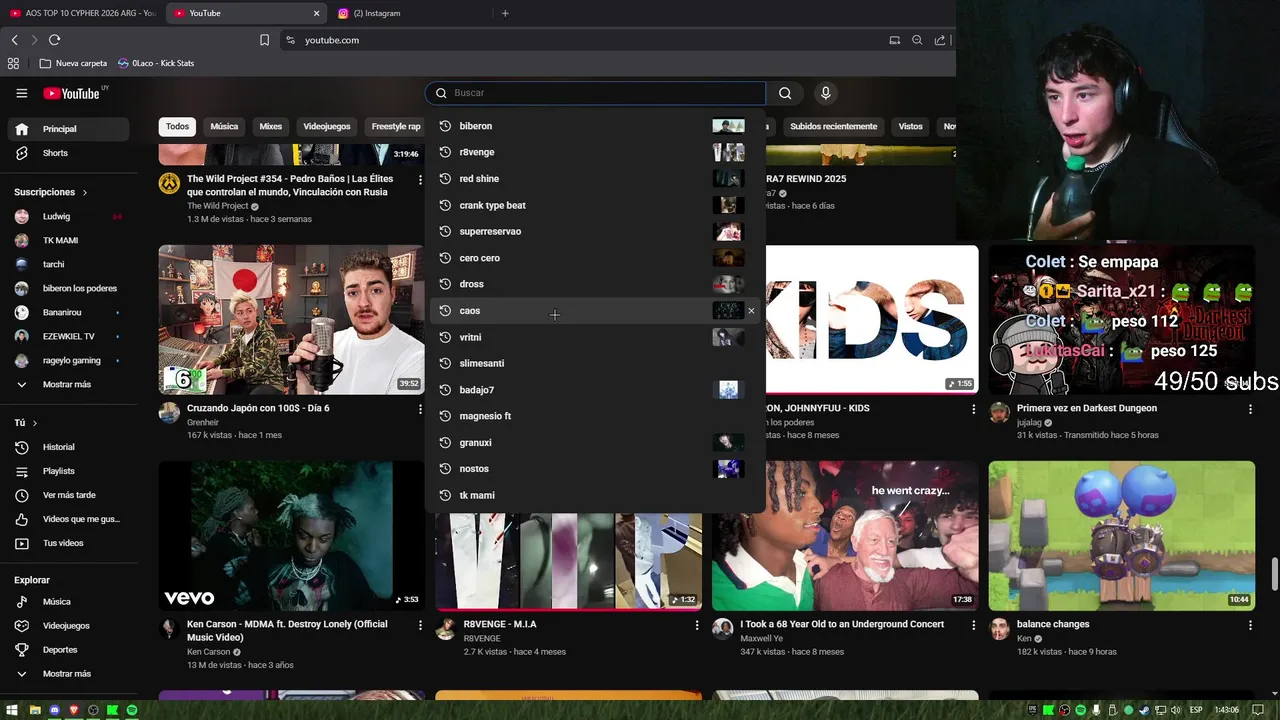Select red shine search suggestion
Image resolution: width=1280 pixels, height=720 pixels.
click(x=596, y=179)
